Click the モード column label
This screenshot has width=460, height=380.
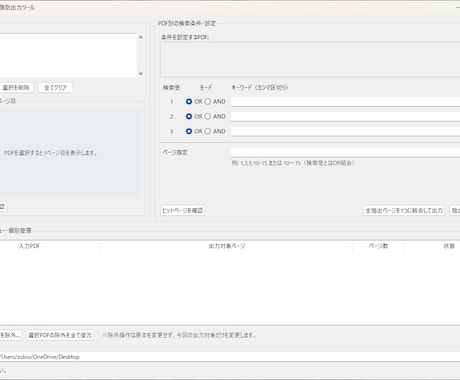pyautogui.click(x=206, y=88)
